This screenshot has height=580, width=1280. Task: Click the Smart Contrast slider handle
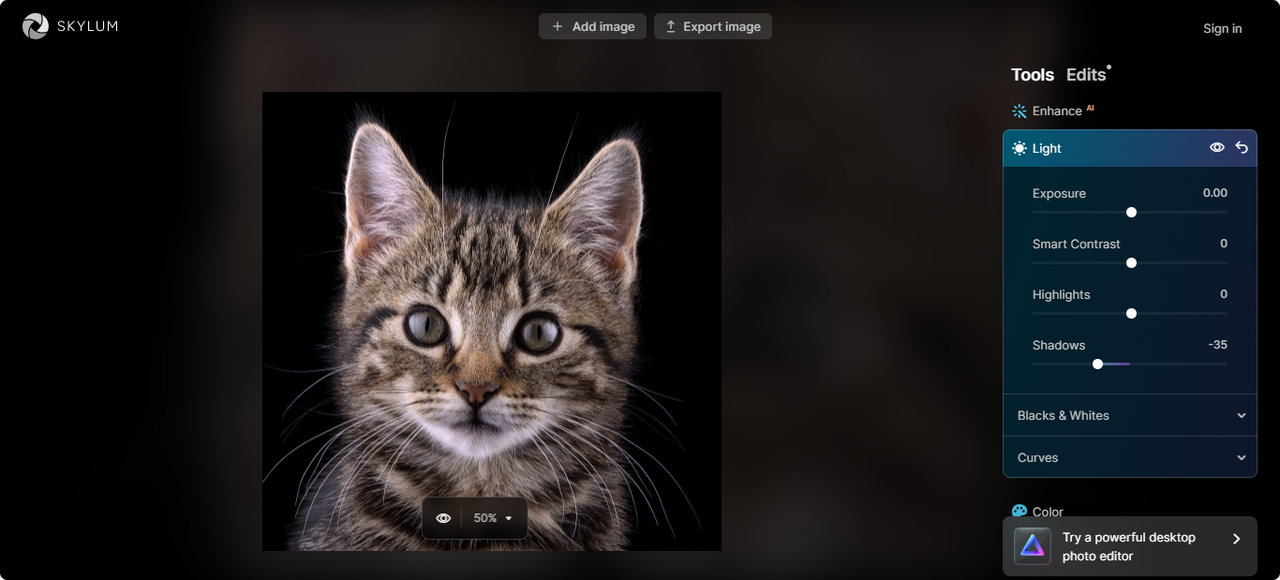click(x=1131, y=263)
